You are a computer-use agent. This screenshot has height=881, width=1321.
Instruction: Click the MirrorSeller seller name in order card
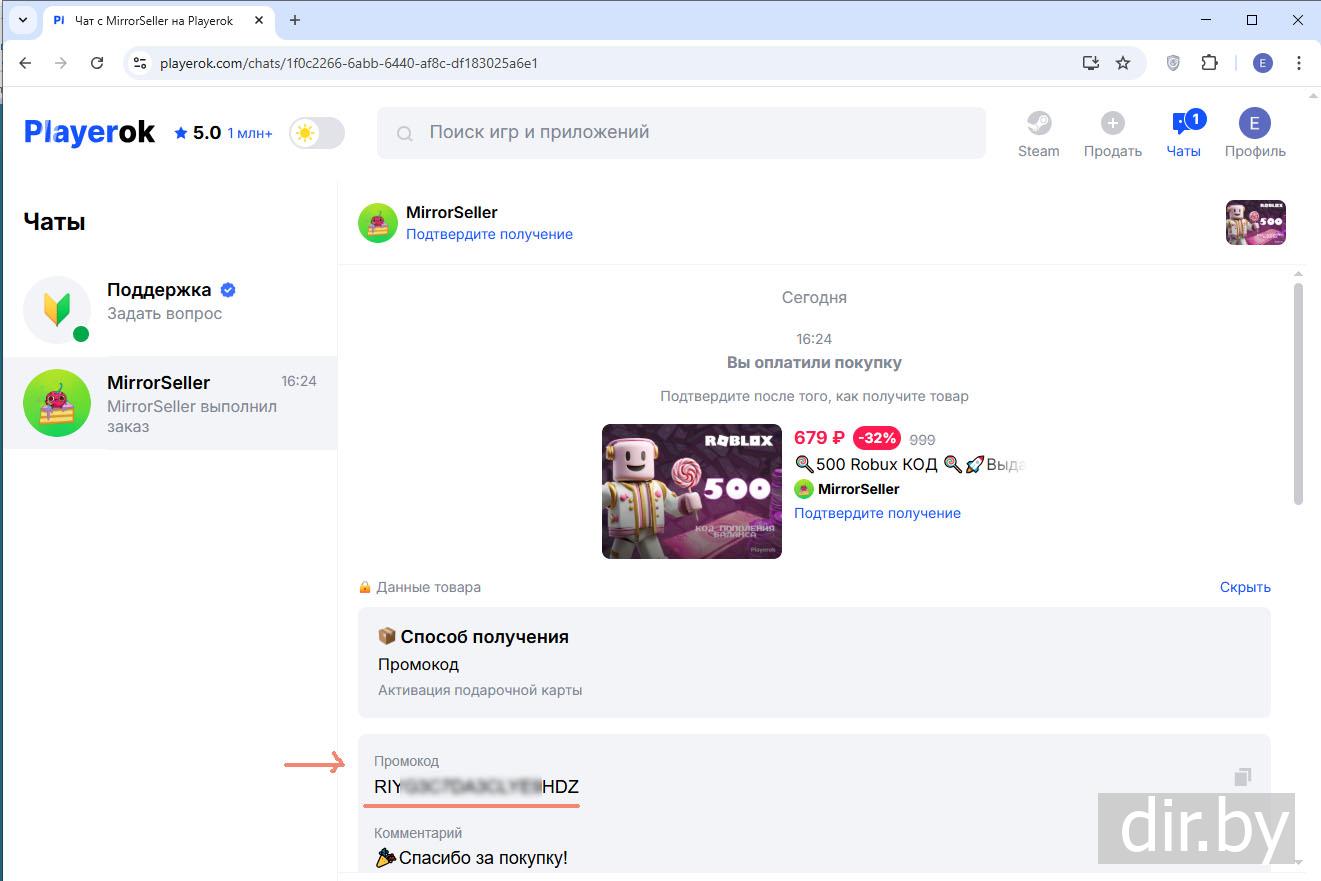(x=858, y=489)
